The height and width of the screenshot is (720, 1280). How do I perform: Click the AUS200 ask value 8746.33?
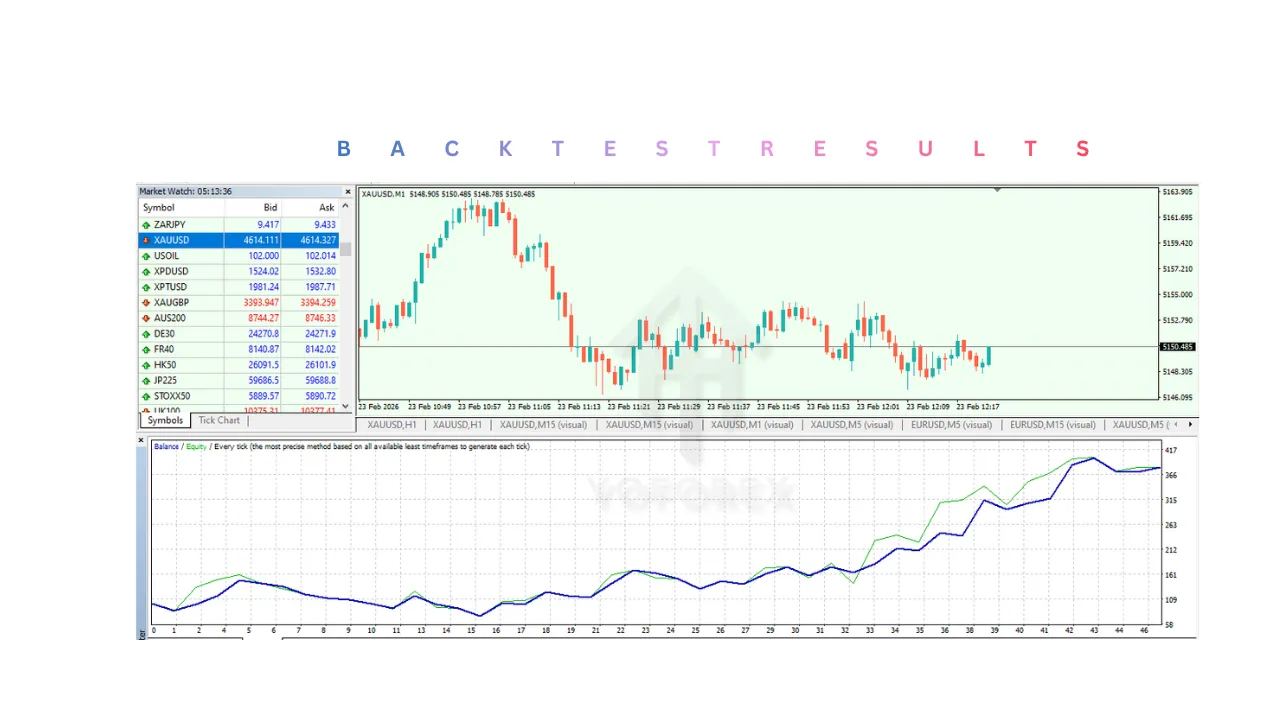pyautogui.click(x=321, y=318)
